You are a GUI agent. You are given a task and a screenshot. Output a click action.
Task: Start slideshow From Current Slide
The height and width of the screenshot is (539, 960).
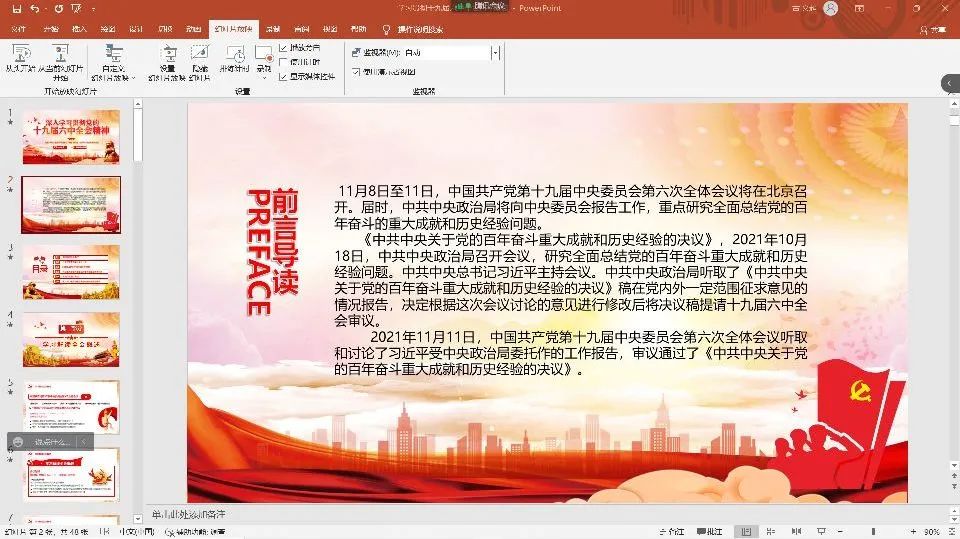tap(60, 59)
